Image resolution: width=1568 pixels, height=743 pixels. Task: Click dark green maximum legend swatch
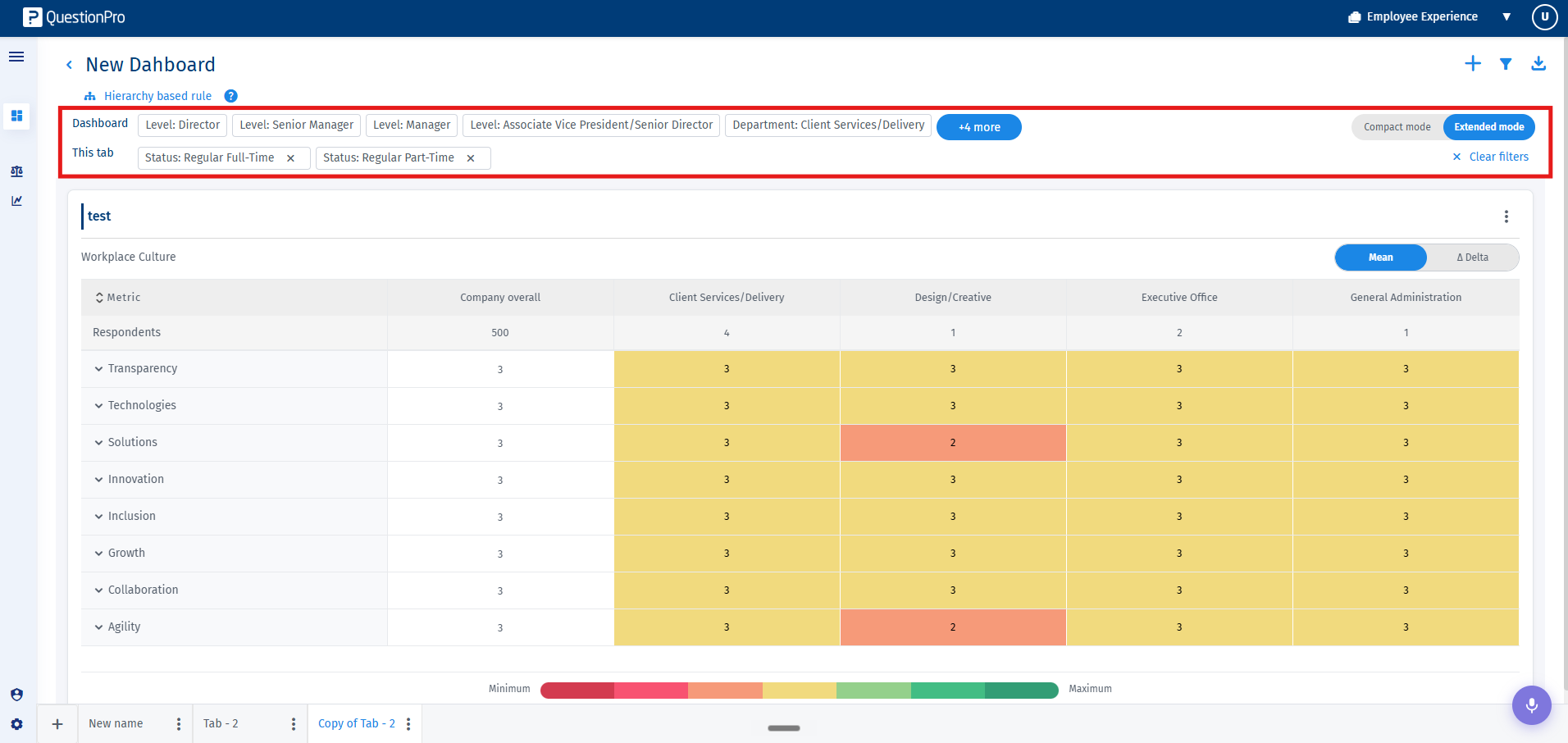click(x=1022, y=691)
